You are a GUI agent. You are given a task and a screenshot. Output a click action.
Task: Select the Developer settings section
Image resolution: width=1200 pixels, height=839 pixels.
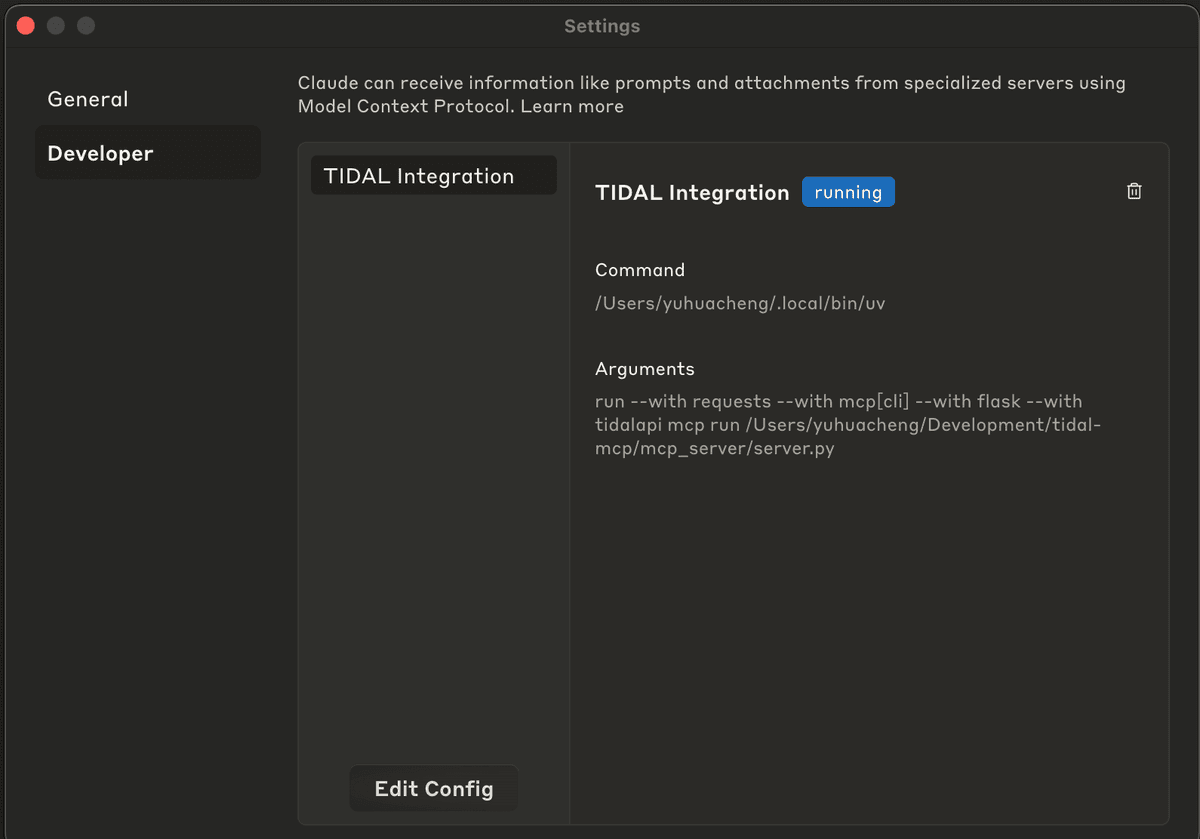[148, 153]
